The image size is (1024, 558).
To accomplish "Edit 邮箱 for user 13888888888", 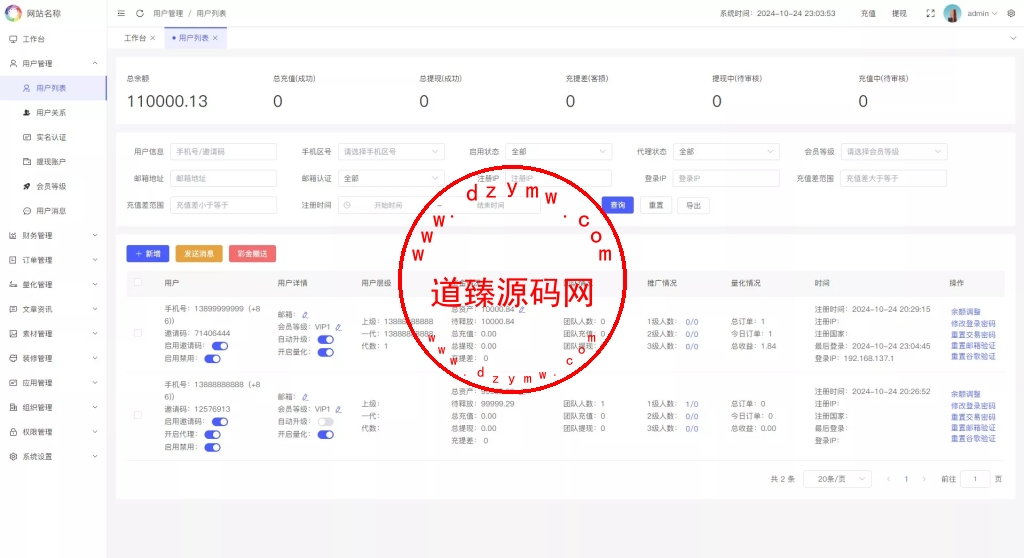I will (x=305, y=397).
